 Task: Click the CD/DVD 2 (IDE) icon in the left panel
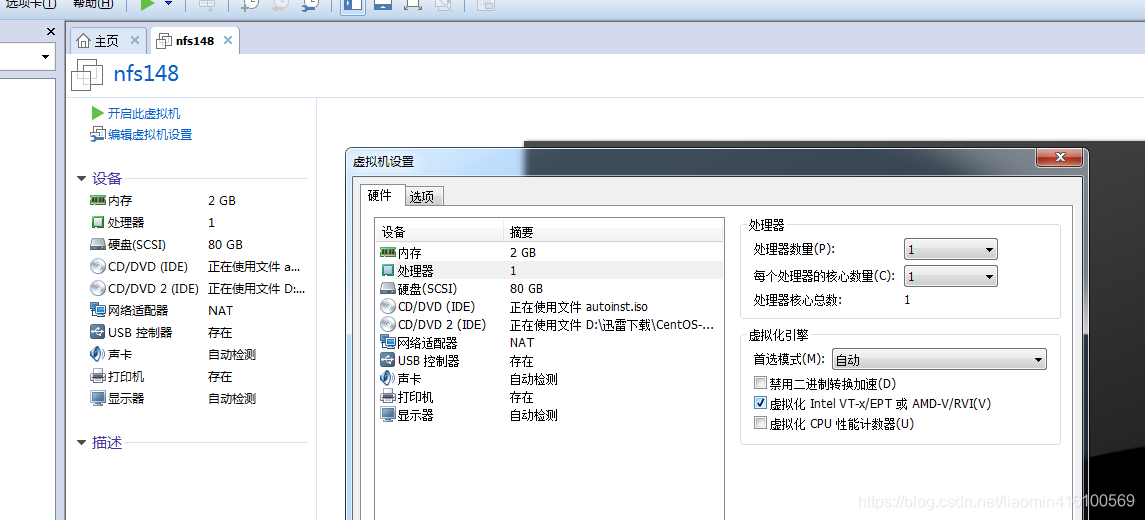tap(98, 288)
